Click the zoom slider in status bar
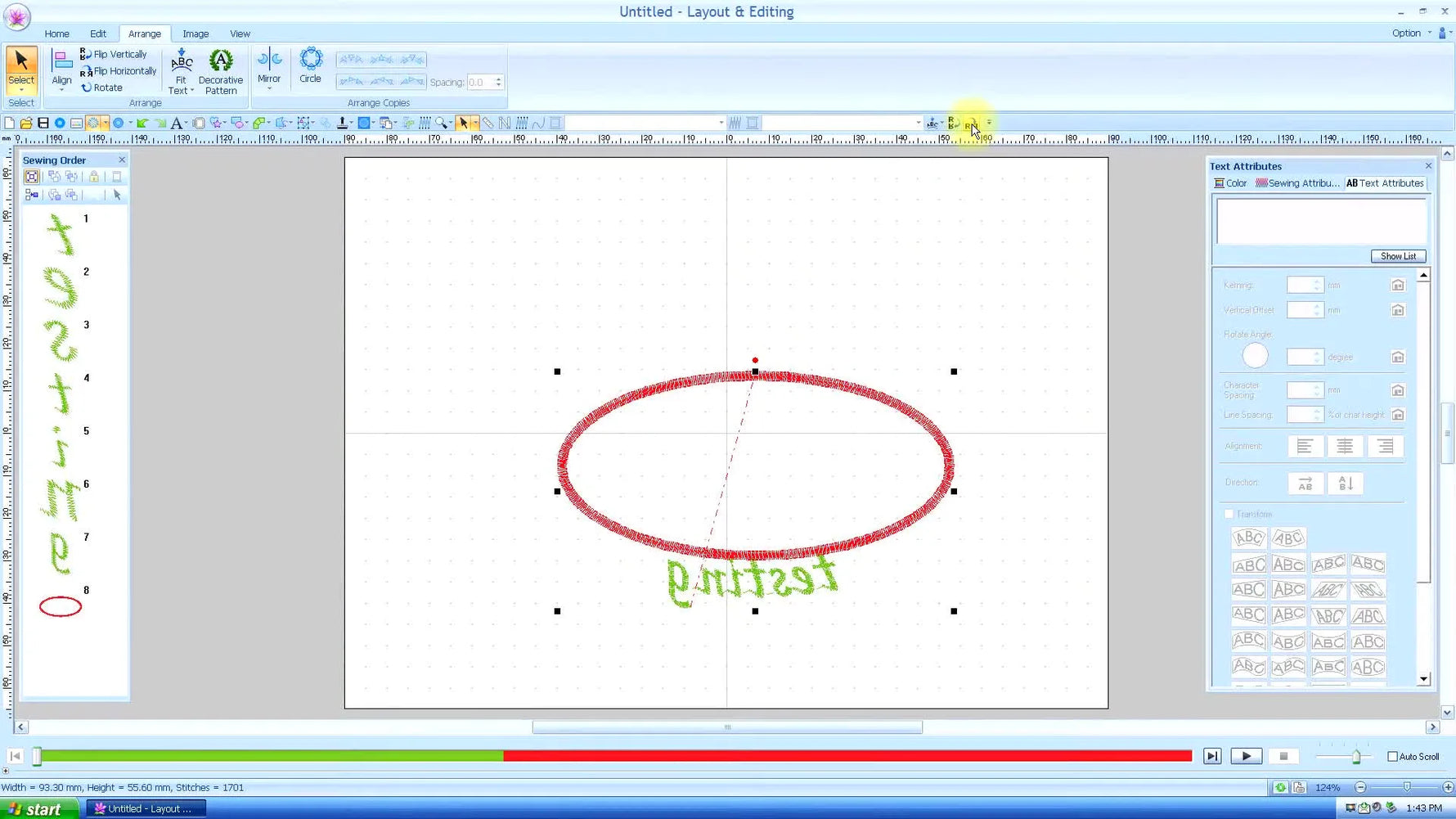1456x819 pixels. point(1406,787)
